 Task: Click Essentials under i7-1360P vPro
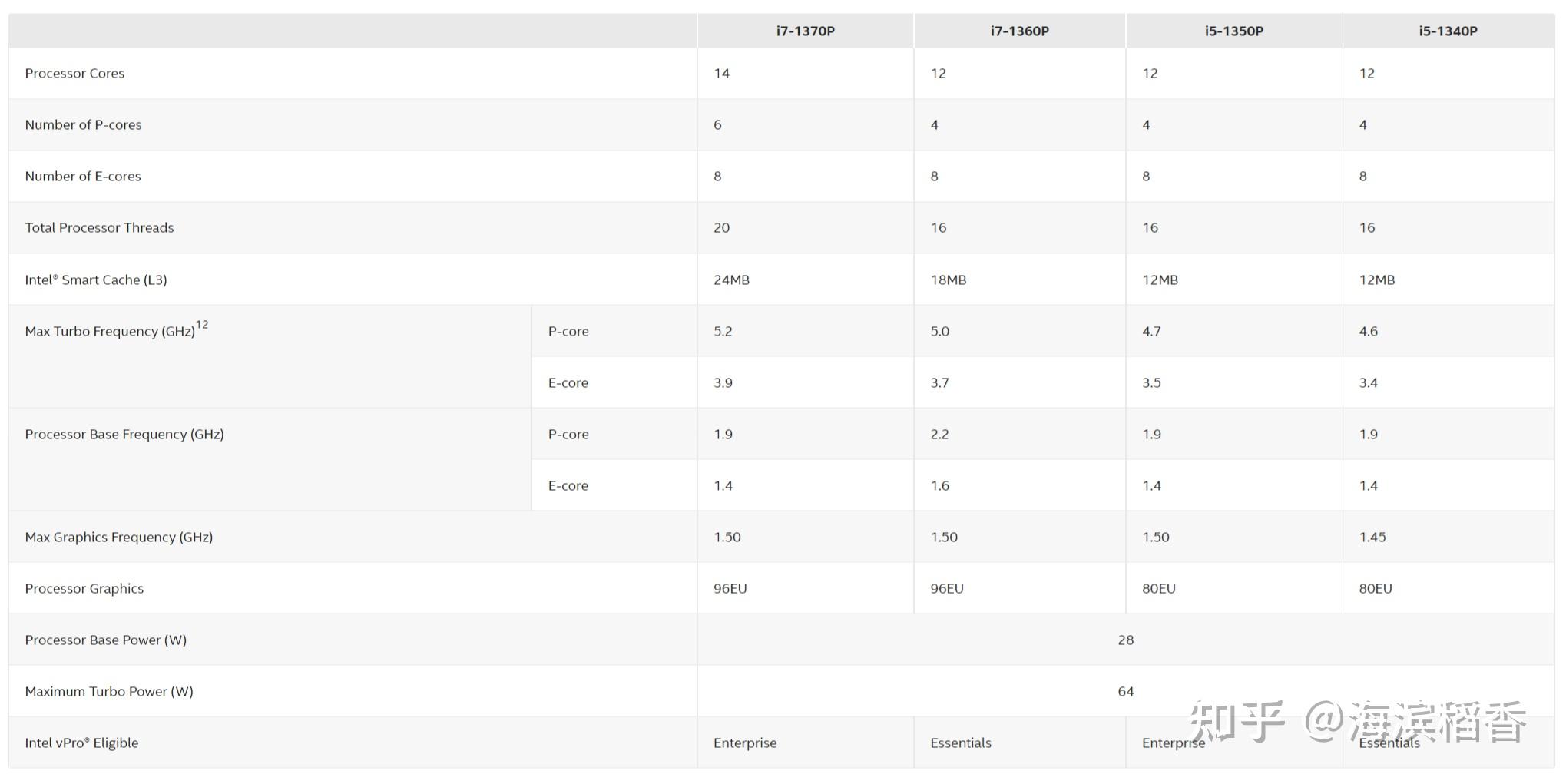[960, 743]
